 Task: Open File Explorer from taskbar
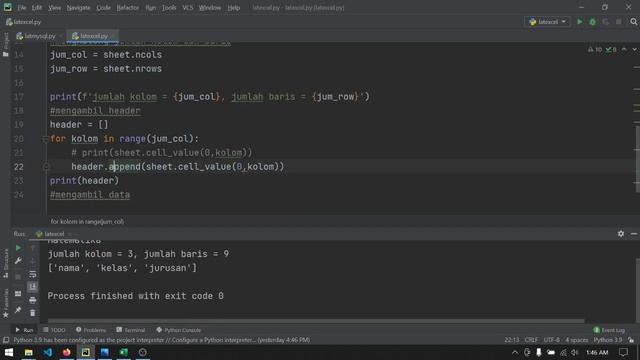click(28, 352)
